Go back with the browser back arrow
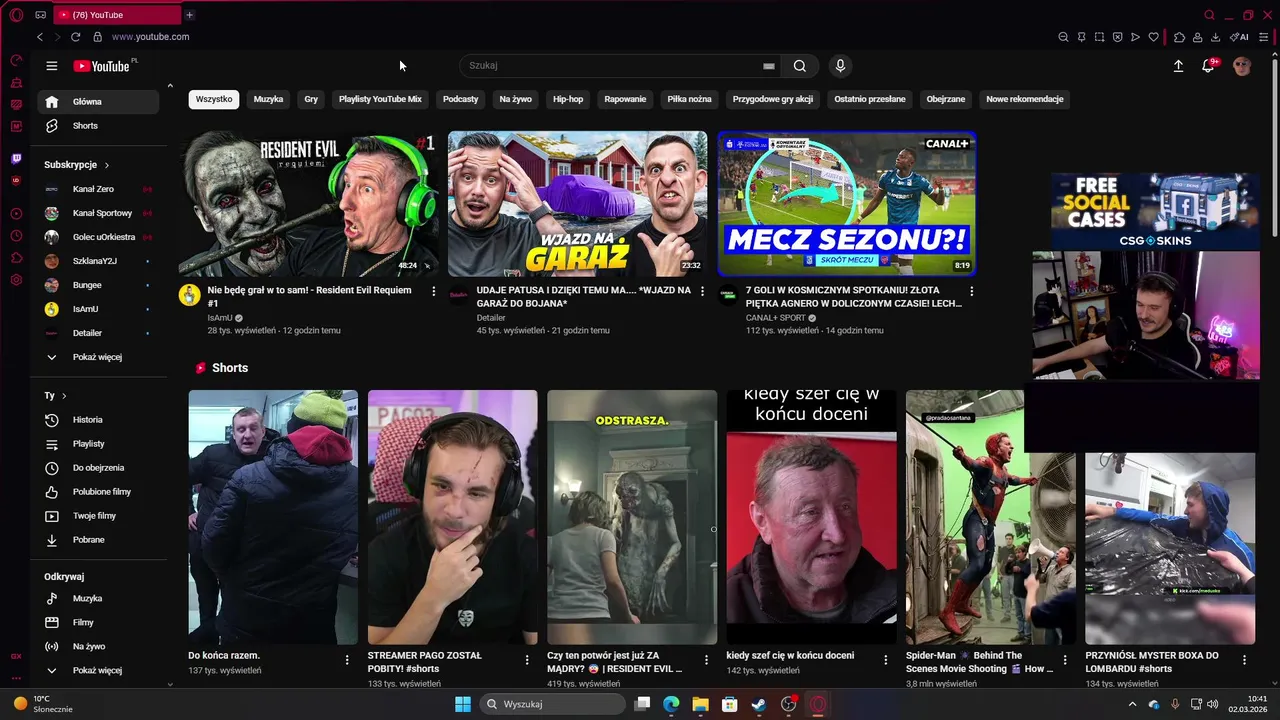Viewport: 1280px width, 720px height. (40, 37)
